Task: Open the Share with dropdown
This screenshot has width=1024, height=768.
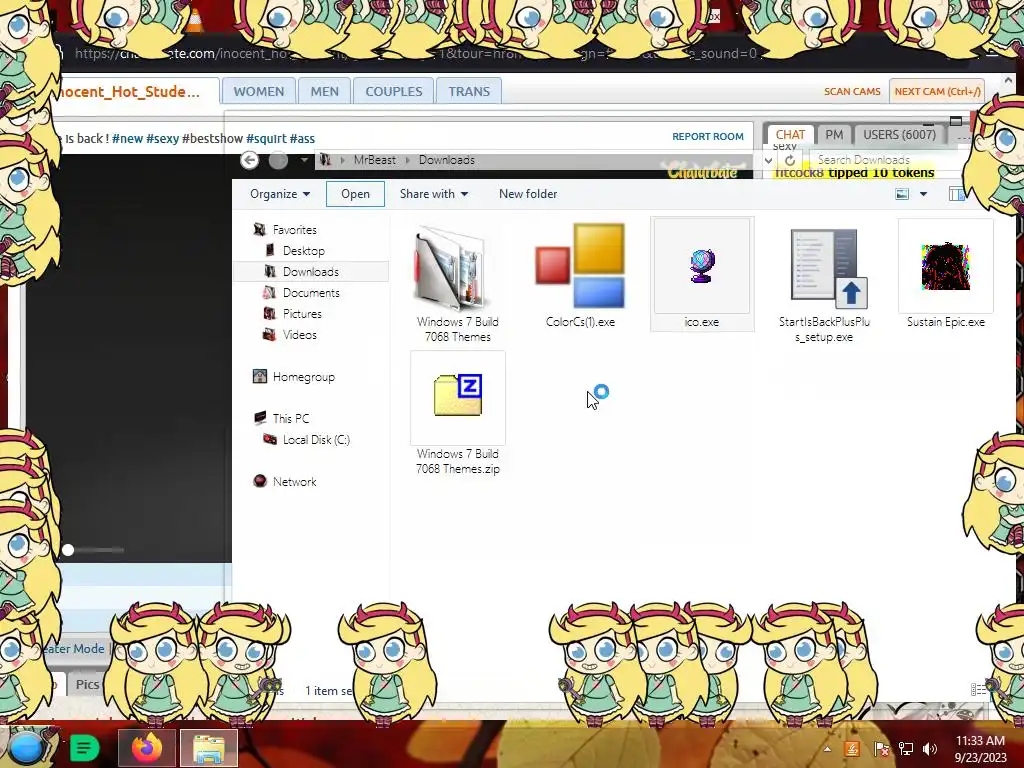Action: [x=434, y=194]
